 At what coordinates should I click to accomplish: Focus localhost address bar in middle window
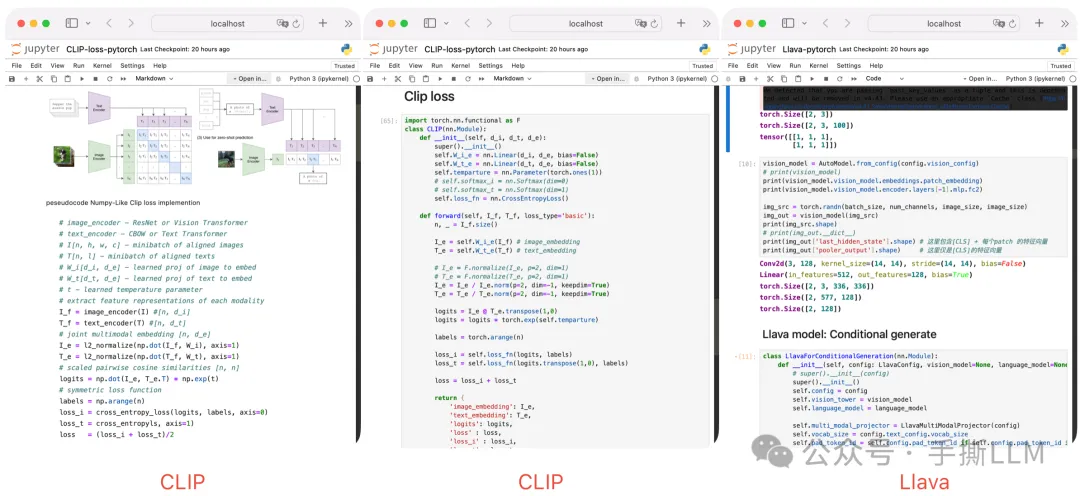coord(585,23)
